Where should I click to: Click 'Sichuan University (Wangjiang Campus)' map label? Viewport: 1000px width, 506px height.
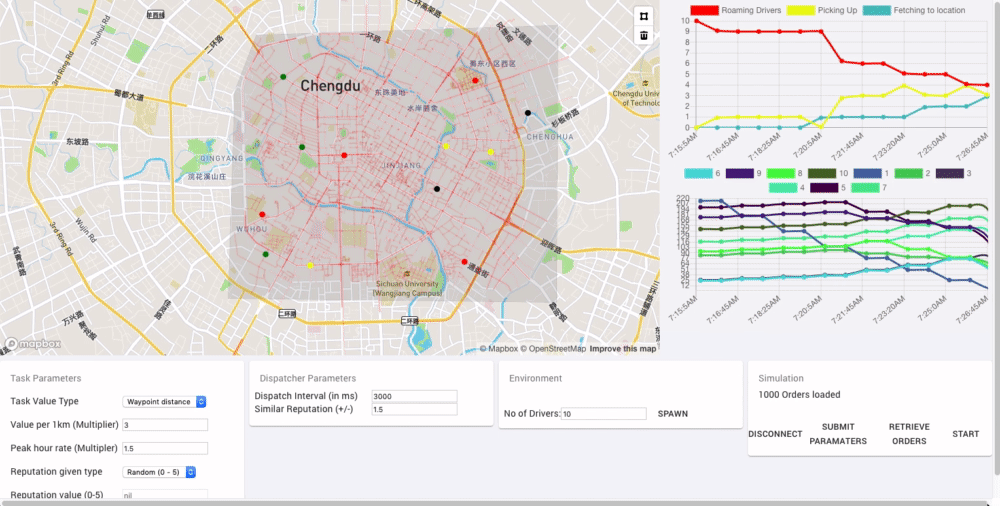[x=408, y=288]
